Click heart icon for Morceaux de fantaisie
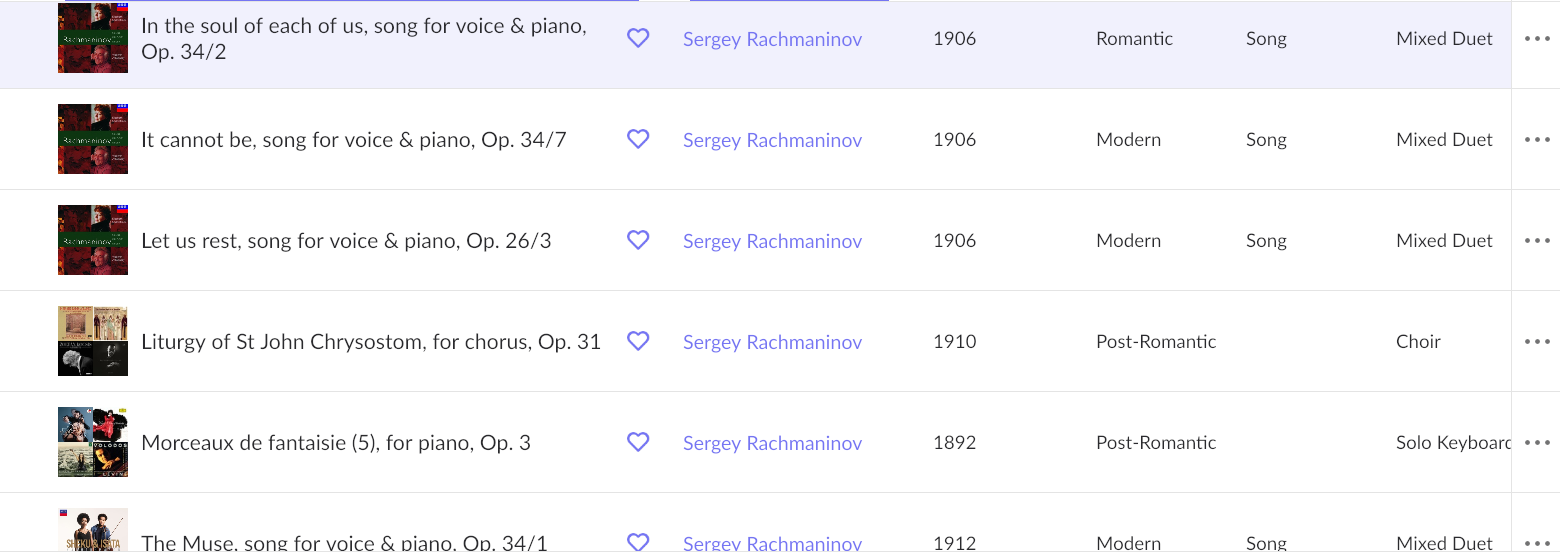The image size is (1560, 559). pyautogui.click(x=638, y=442)
